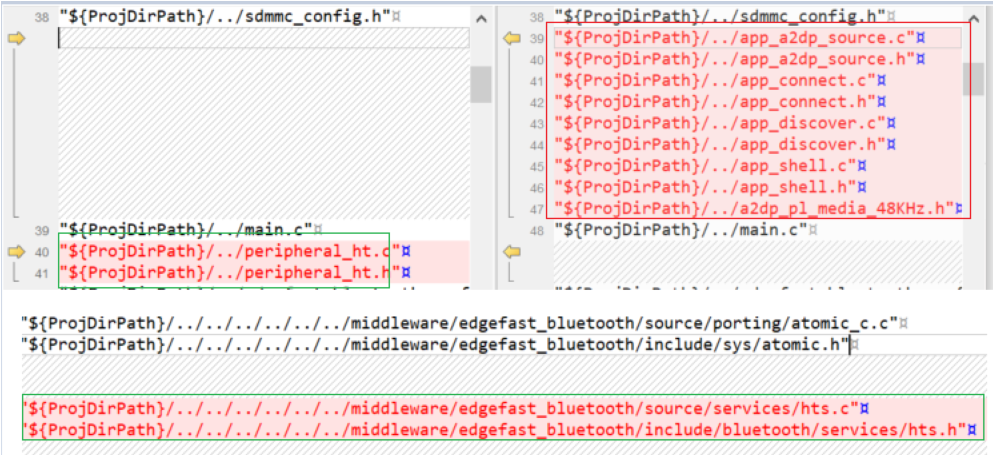Image resolution: width=994 pixels, height=456 pixels.
Task: Click the right pane vertical scrollbar thumb
Action: (973, 78)
